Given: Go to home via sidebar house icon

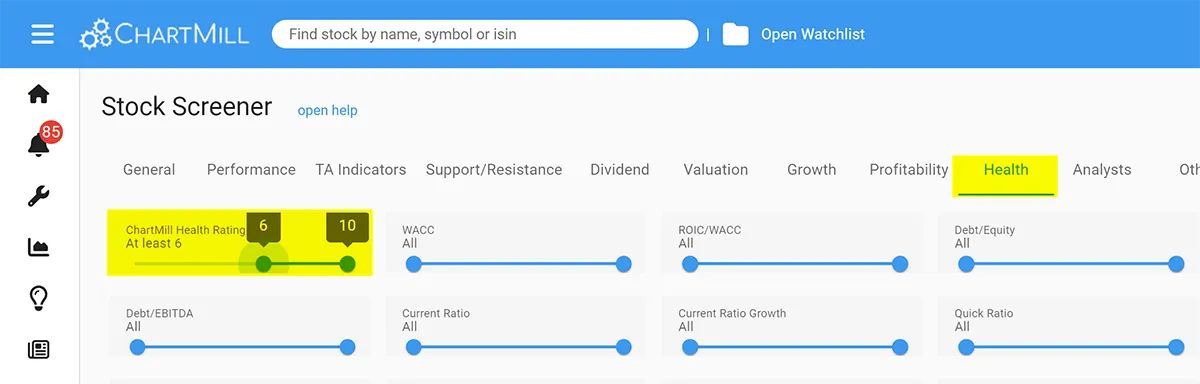Looking at the screenshot, I should pos(38,94).
